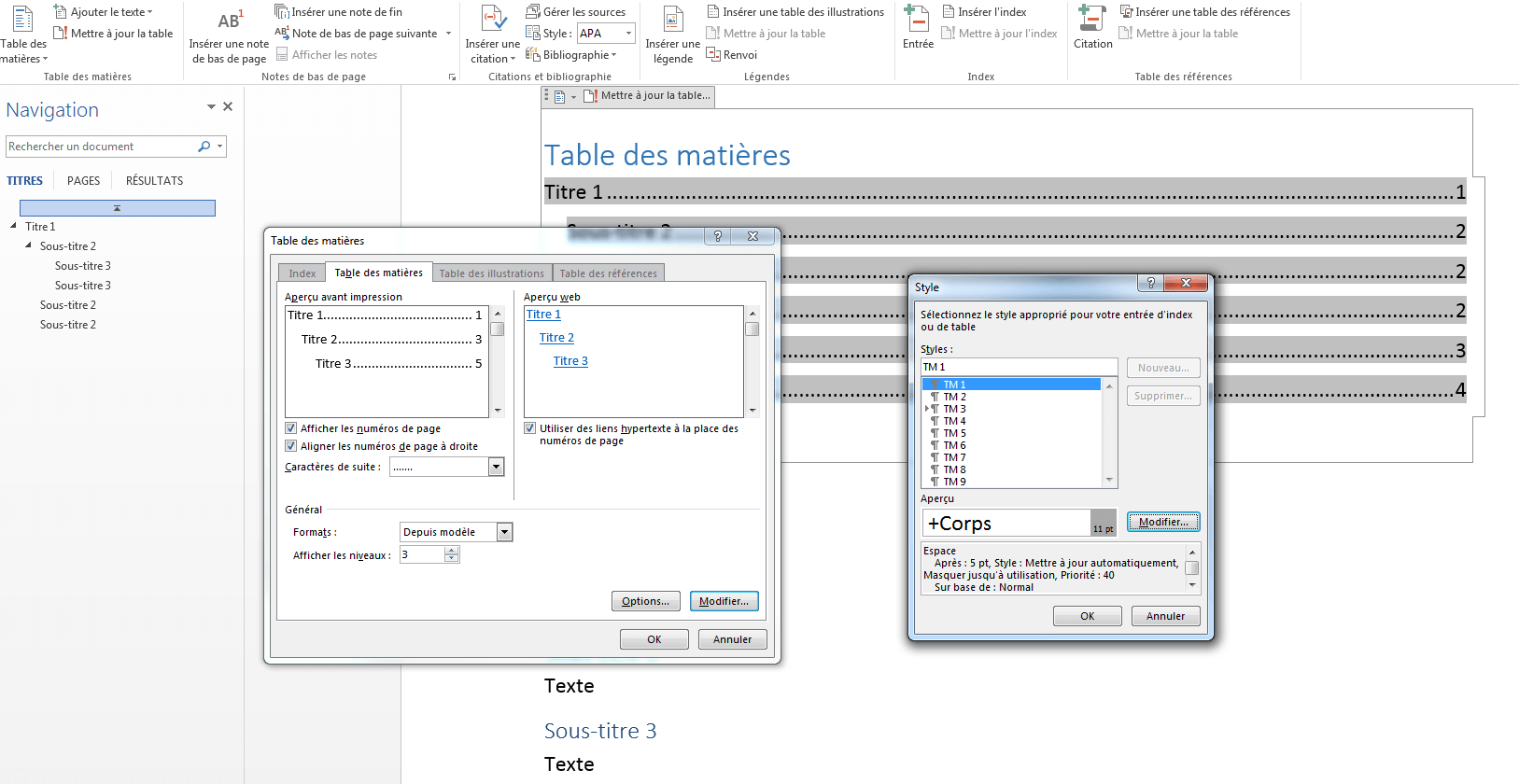Click Insérer une table des références

tap(1204, 12)
